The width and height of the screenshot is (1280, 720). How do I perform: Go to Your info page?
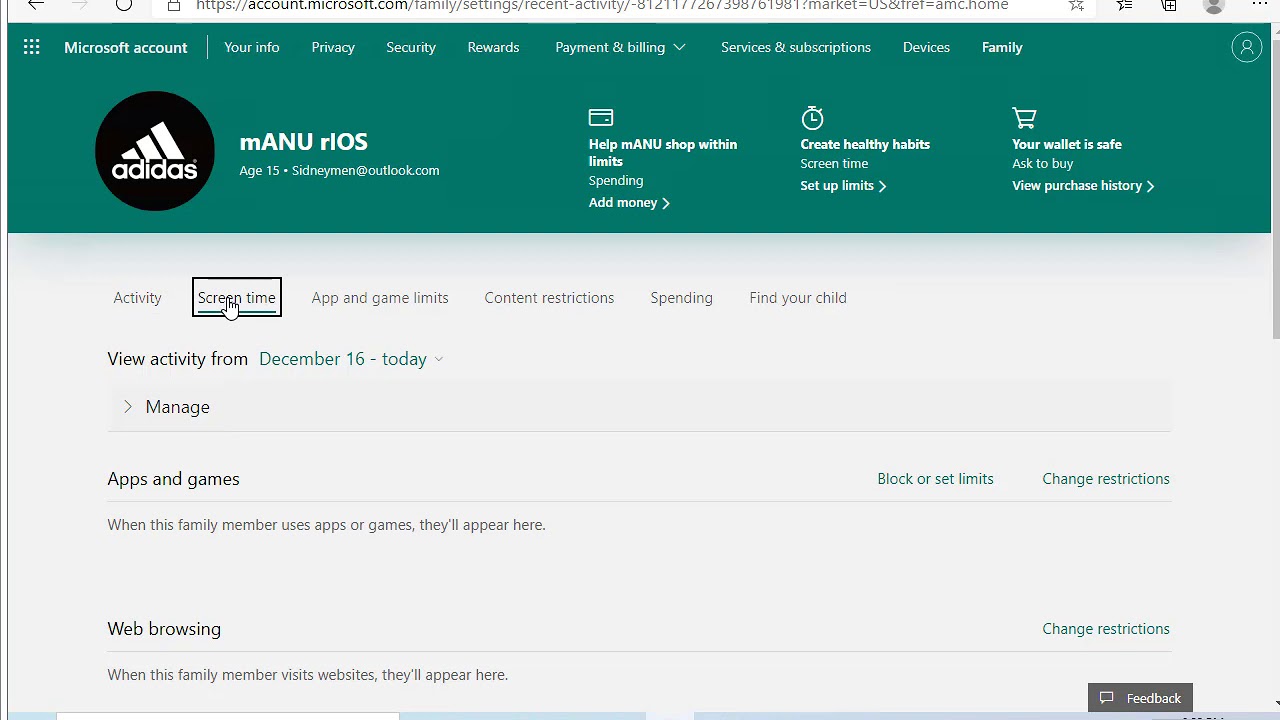[x=252, y=47]
